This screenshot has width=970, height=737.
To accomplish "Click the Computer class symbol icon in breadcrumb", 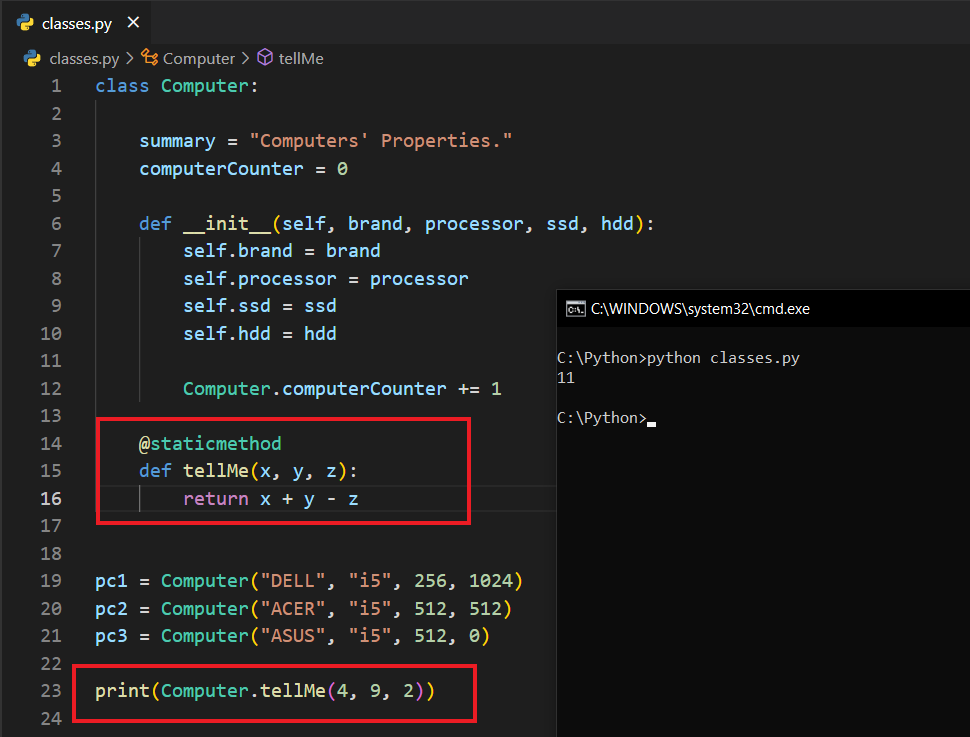I will tap(150, 59).
